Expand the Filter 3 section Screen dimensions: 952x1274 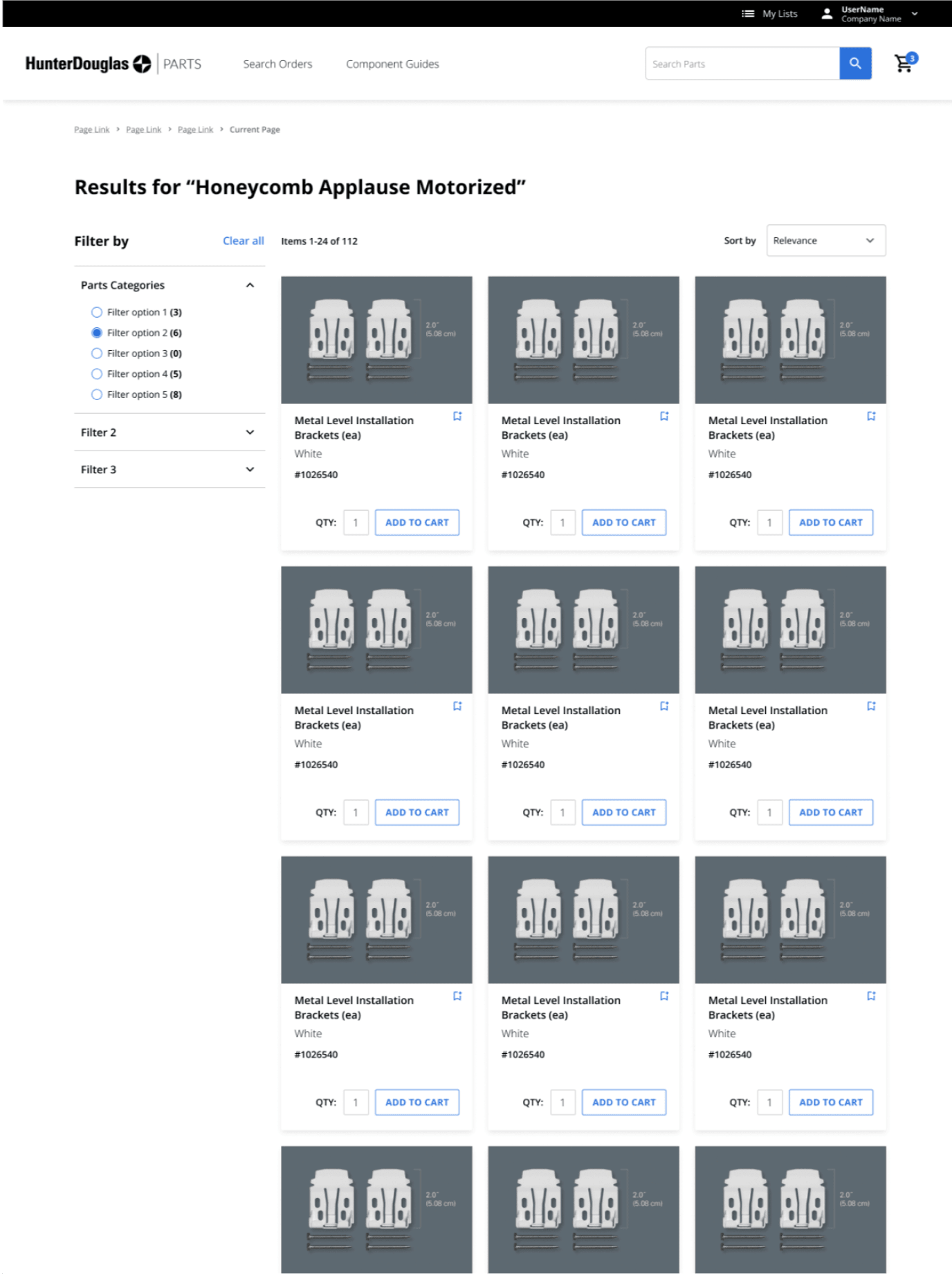(169, 469)
